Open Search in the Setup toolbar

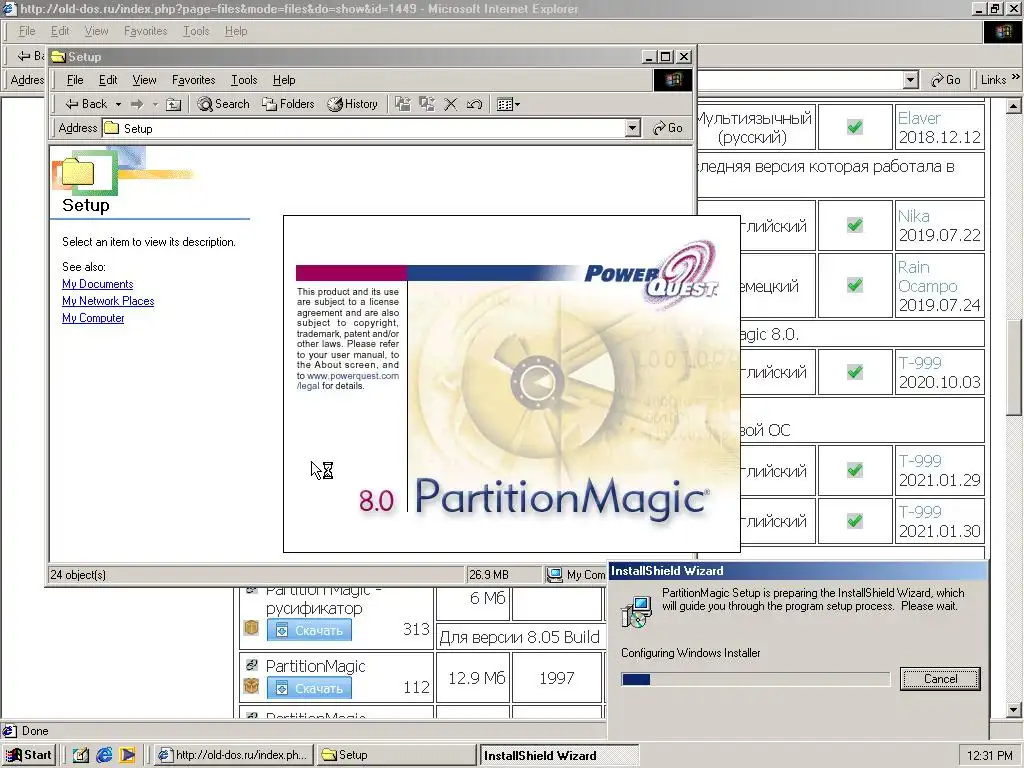pos(223,104)
